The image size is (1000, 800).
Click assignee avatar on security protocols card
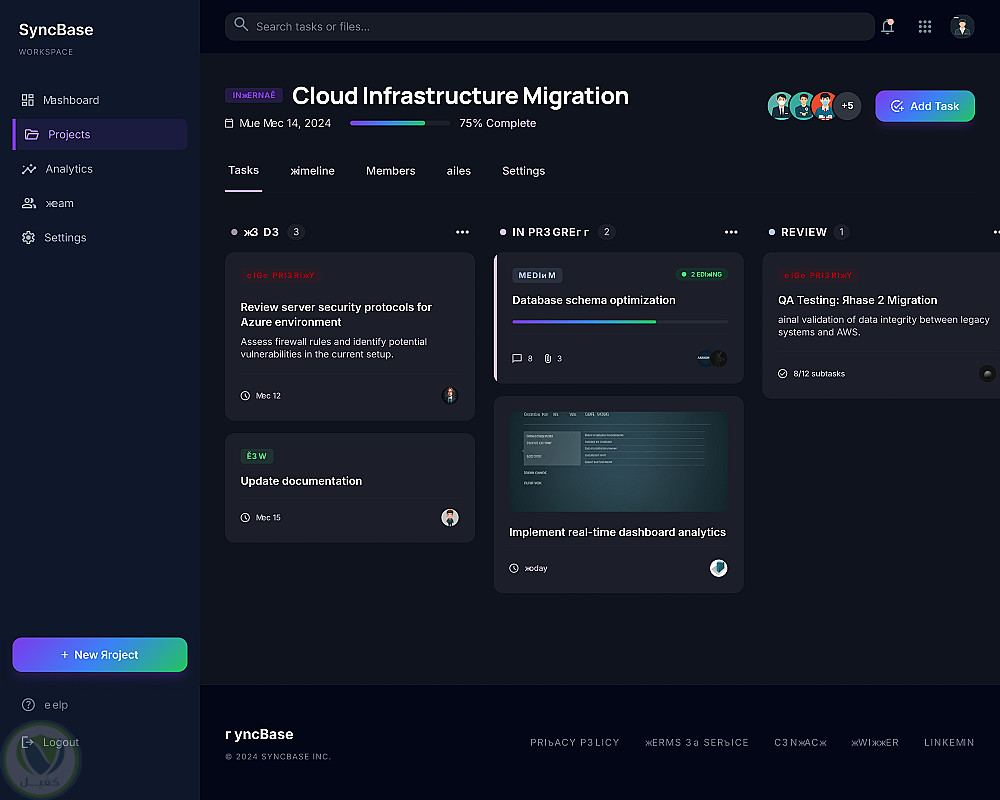(450, 396)
